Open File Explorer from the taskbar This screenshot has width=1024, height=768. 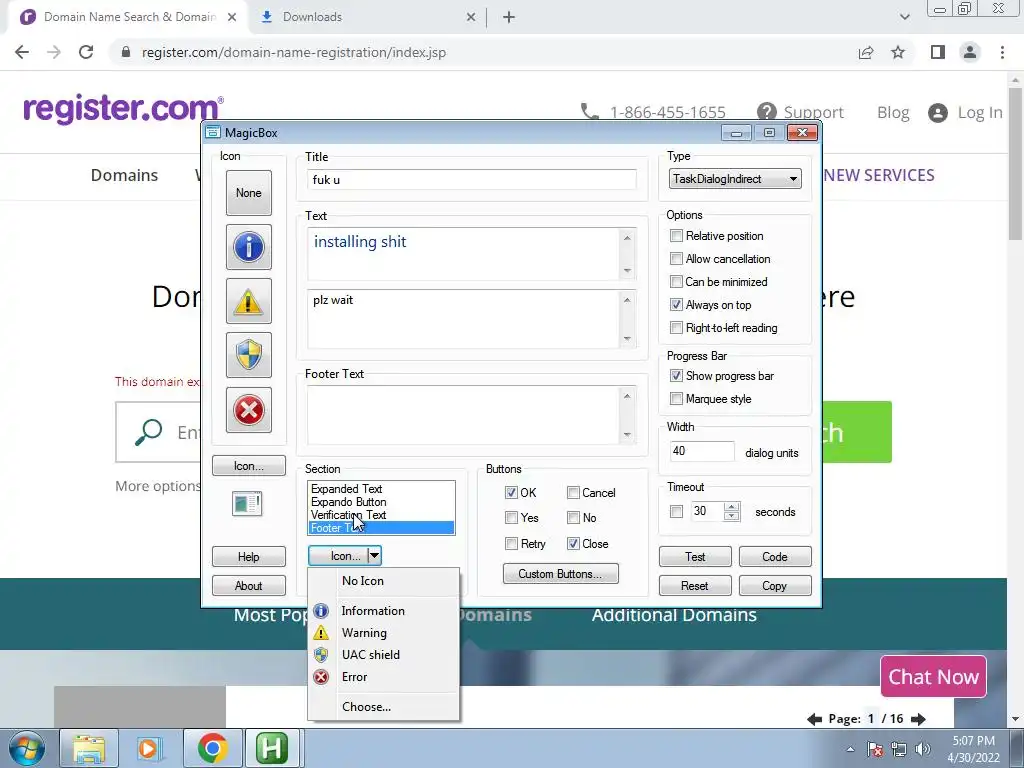89,748
